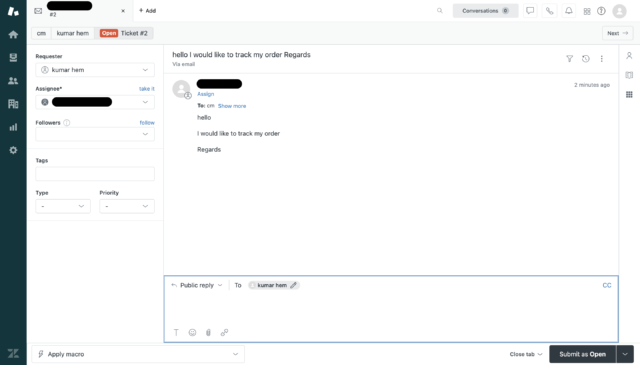The image size is (640, 365).
Task: Click Show more link in message
Action: [232, 106]
